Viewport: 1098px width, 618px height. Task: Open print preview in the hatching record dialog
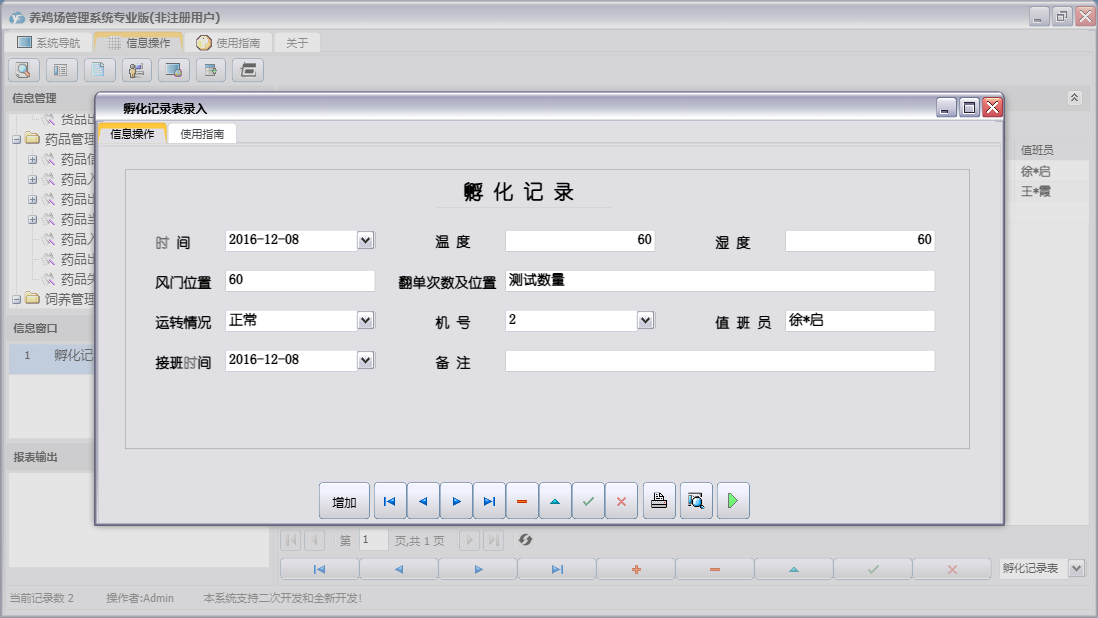point(696,501)
